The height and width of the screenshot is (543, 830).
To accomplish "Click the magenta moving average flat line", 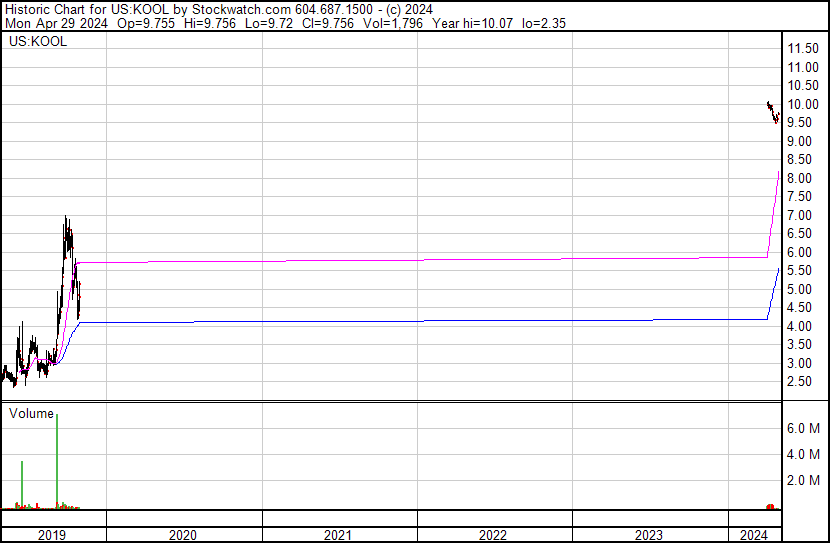I will [x=400, y=260].
